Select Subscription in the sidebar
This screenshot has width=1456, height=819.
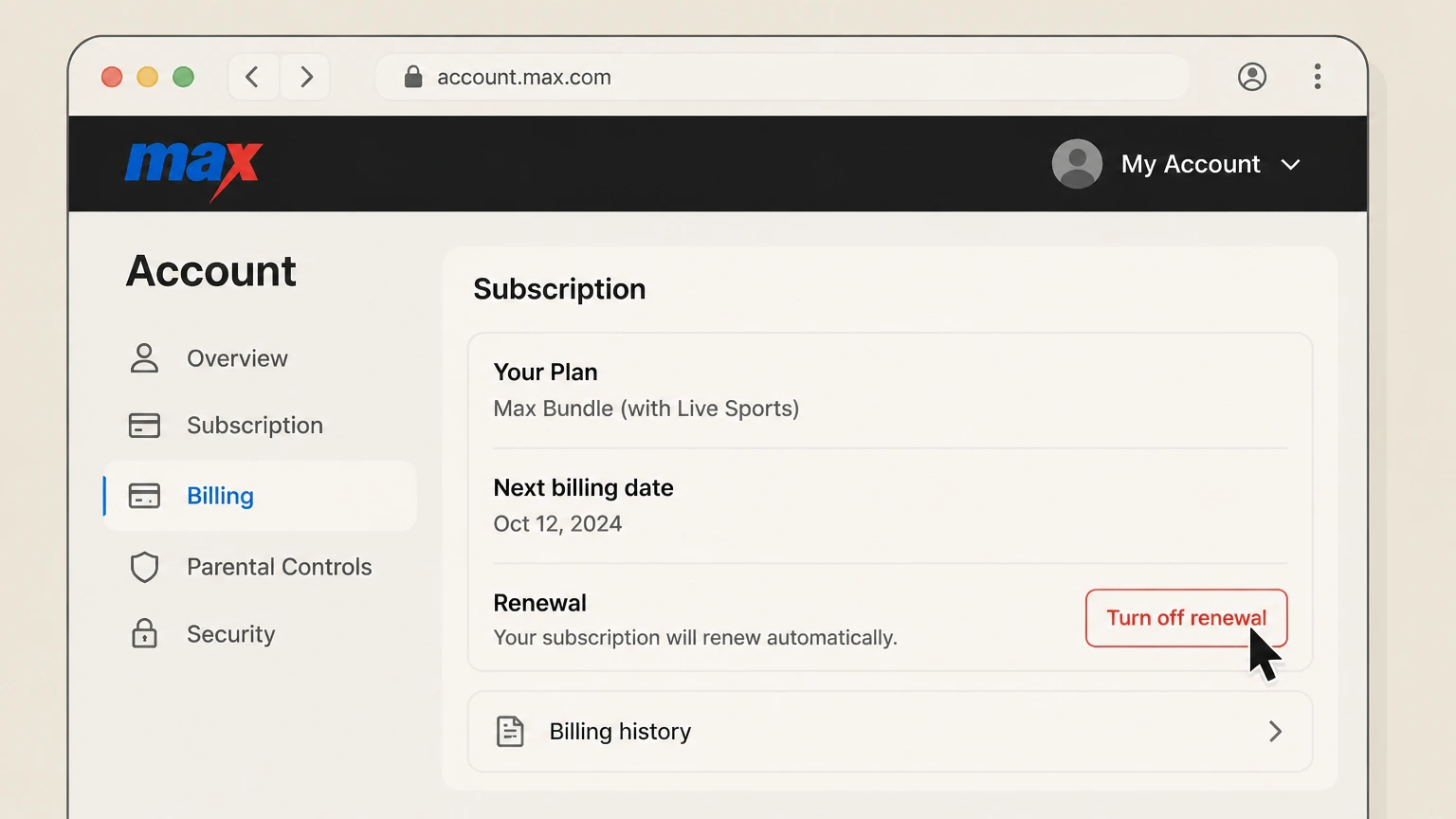point(255,426)
